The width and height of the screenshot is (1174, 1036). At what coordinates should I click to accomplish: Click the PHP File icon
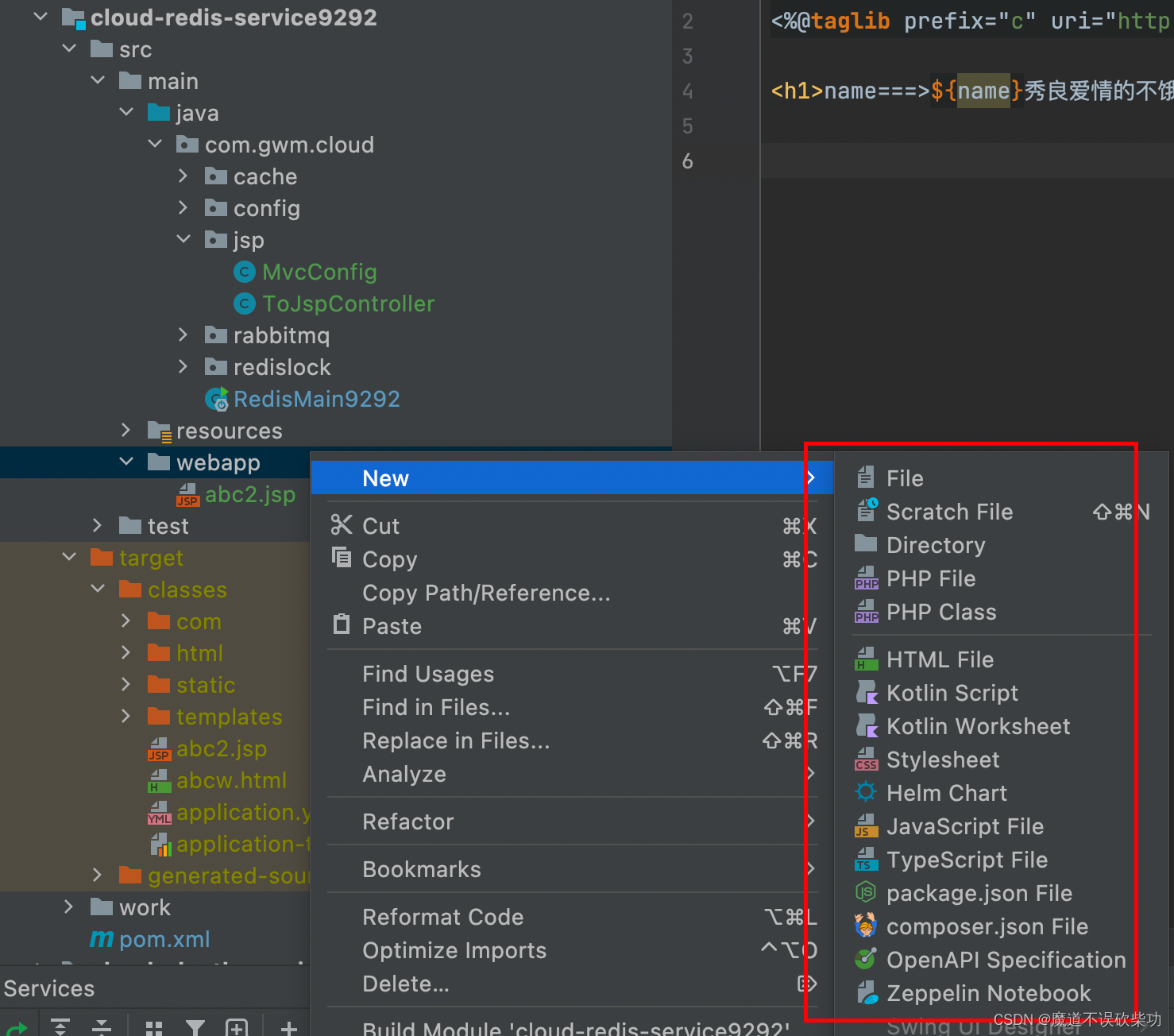point(867,578)
